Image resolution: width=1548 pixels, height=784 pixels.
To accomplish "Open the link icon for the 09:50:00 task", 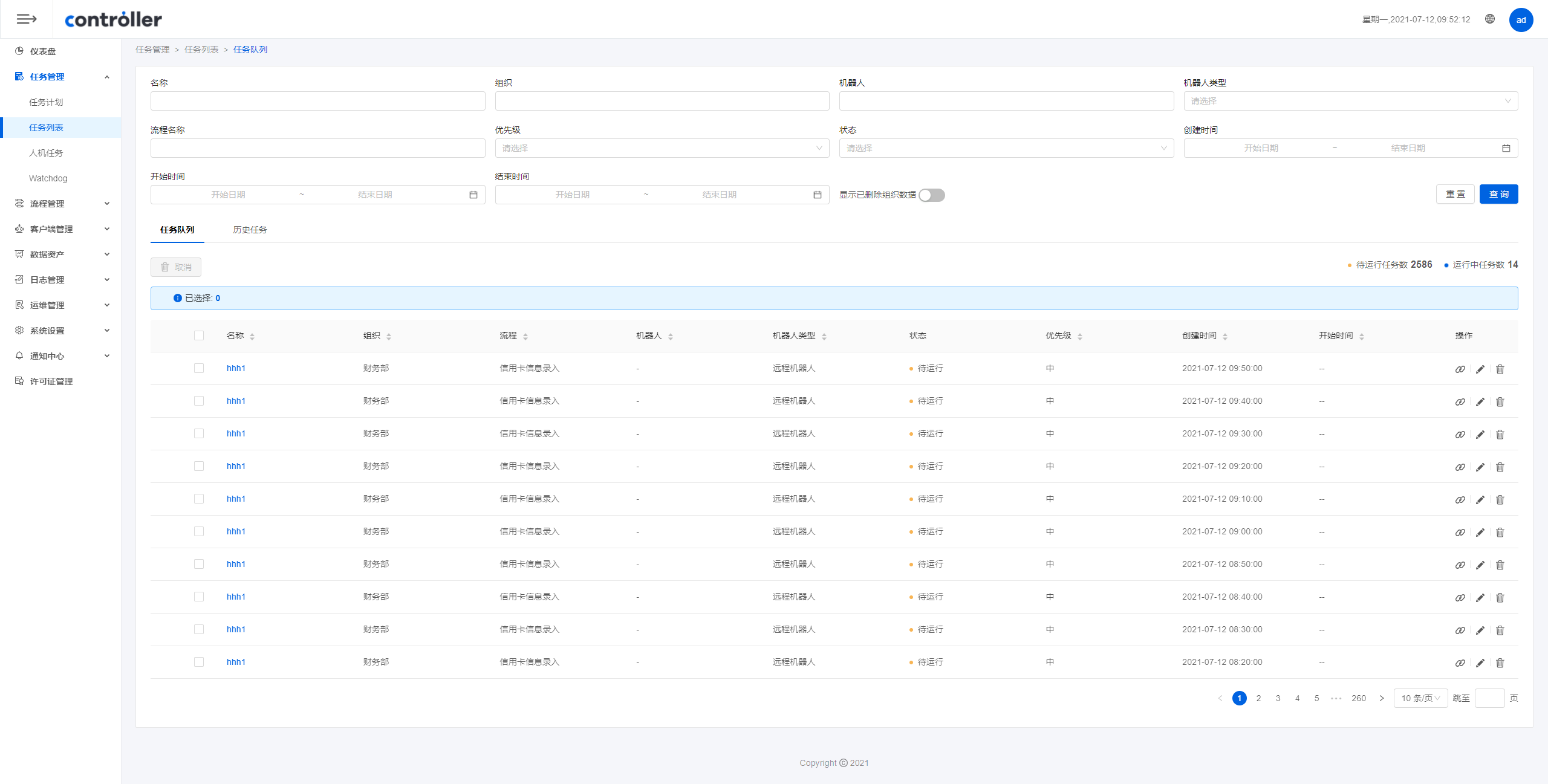I will (x=1460, y=369).
